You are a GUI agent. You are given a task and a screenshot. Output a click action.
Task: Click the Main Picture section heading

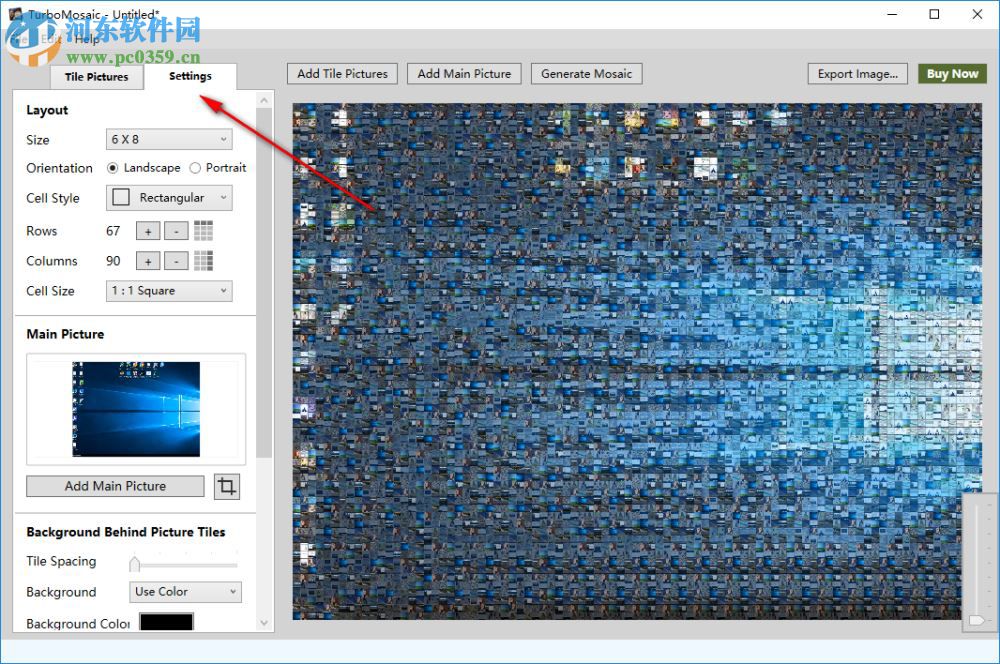[x=65, y=334]
